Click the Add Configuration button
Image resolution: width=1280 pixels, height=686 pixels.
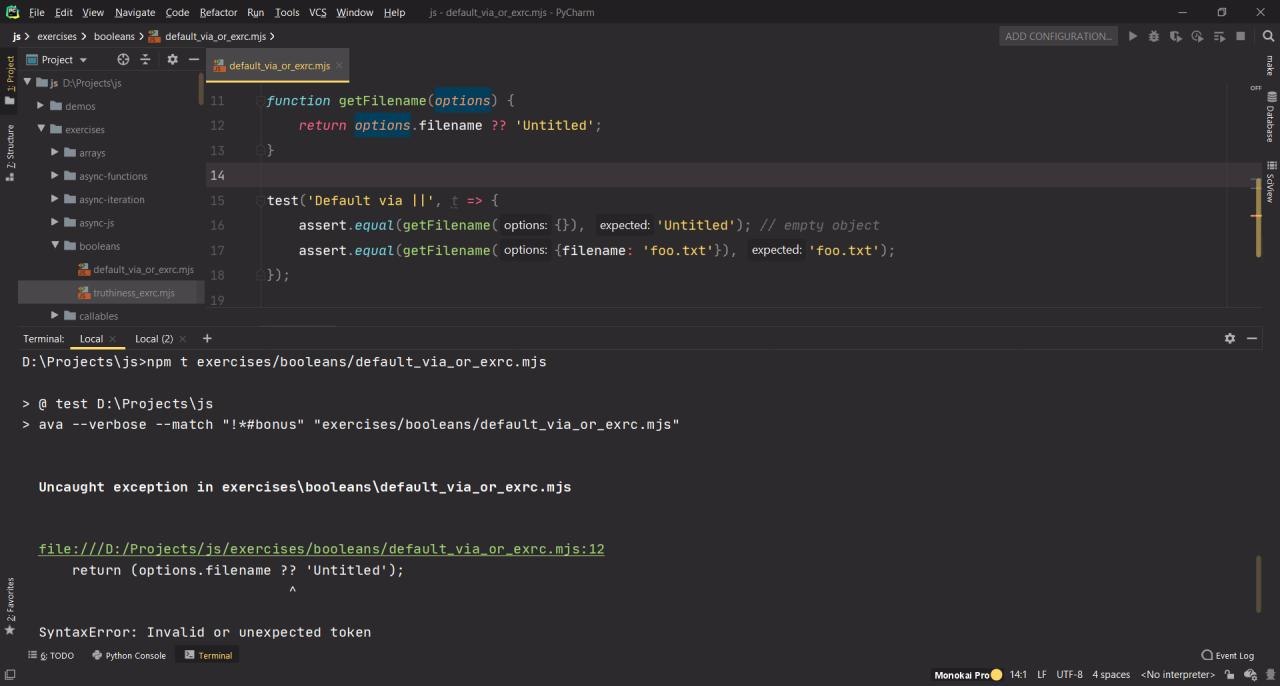[x=1058, y=36]
